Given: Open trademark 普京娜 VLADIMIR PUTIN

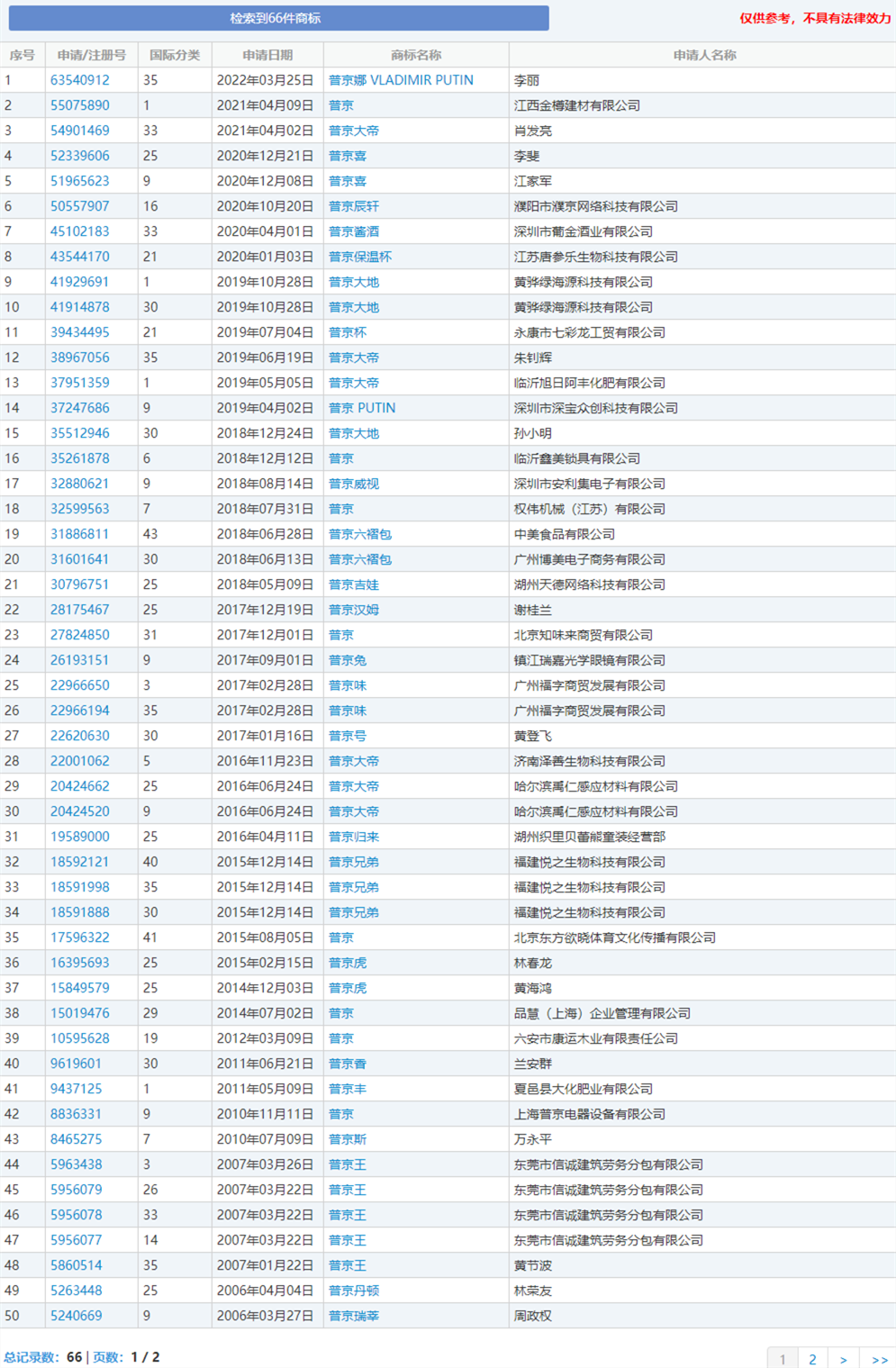Looking at the screenshot, I should coord(400,79).
